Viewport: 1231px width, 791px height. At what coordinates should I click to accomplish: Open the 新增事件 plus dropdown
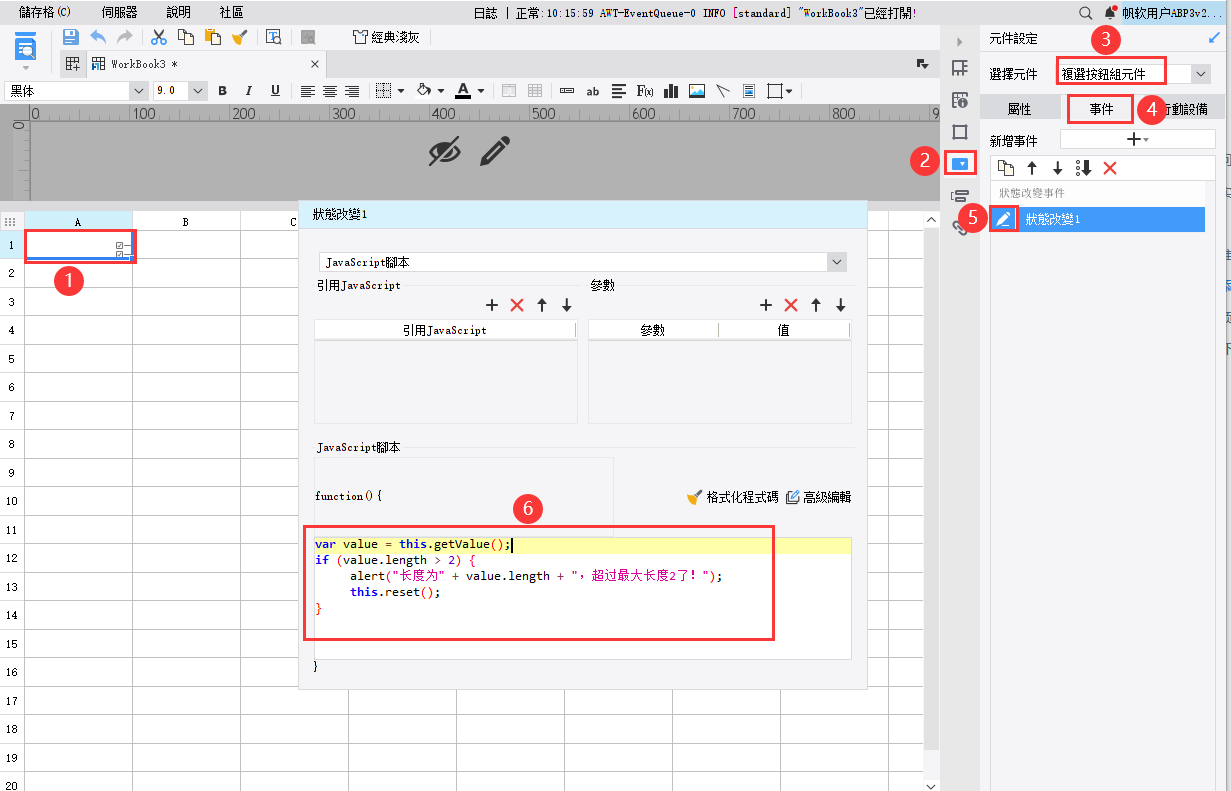click(x=1138, y=139)
